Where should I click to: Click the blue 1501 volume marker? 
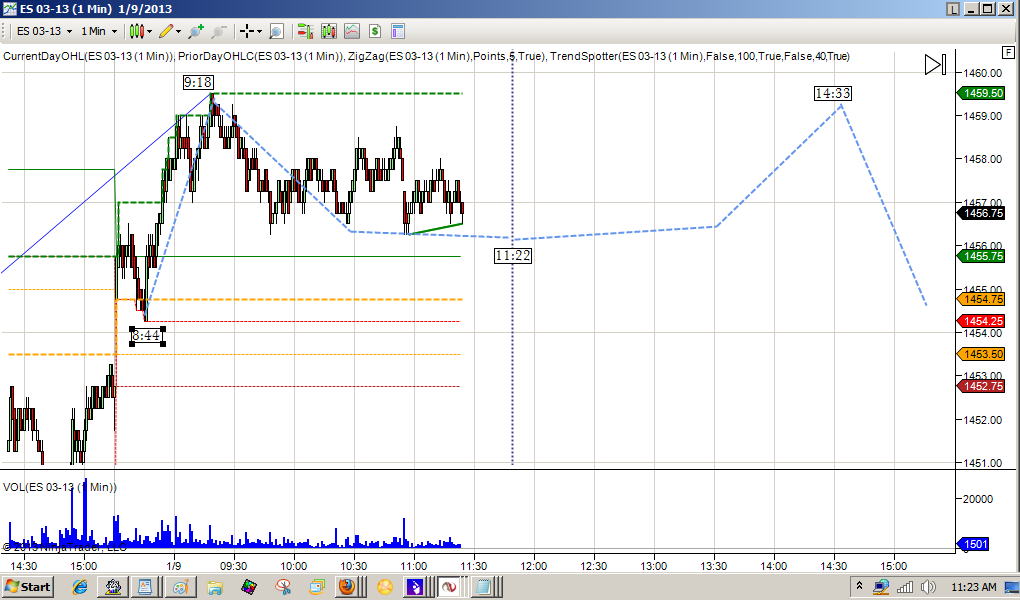tap(973, 544)
